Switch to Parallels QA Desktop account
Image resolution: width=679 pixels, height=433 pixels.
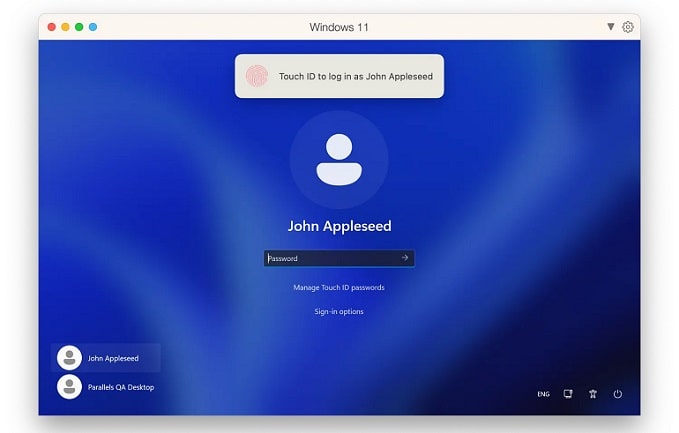[106, 387]
